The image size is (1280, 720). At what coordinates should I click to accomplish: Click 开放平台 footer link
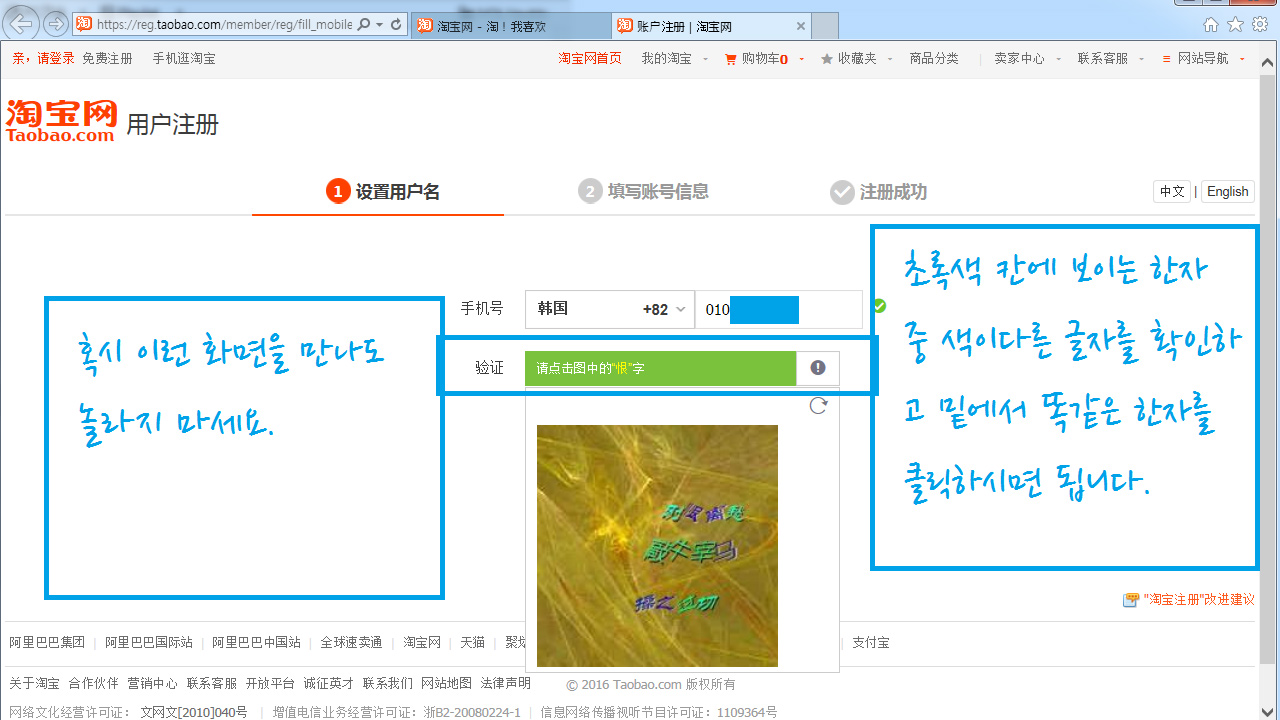tap(270, 684)
